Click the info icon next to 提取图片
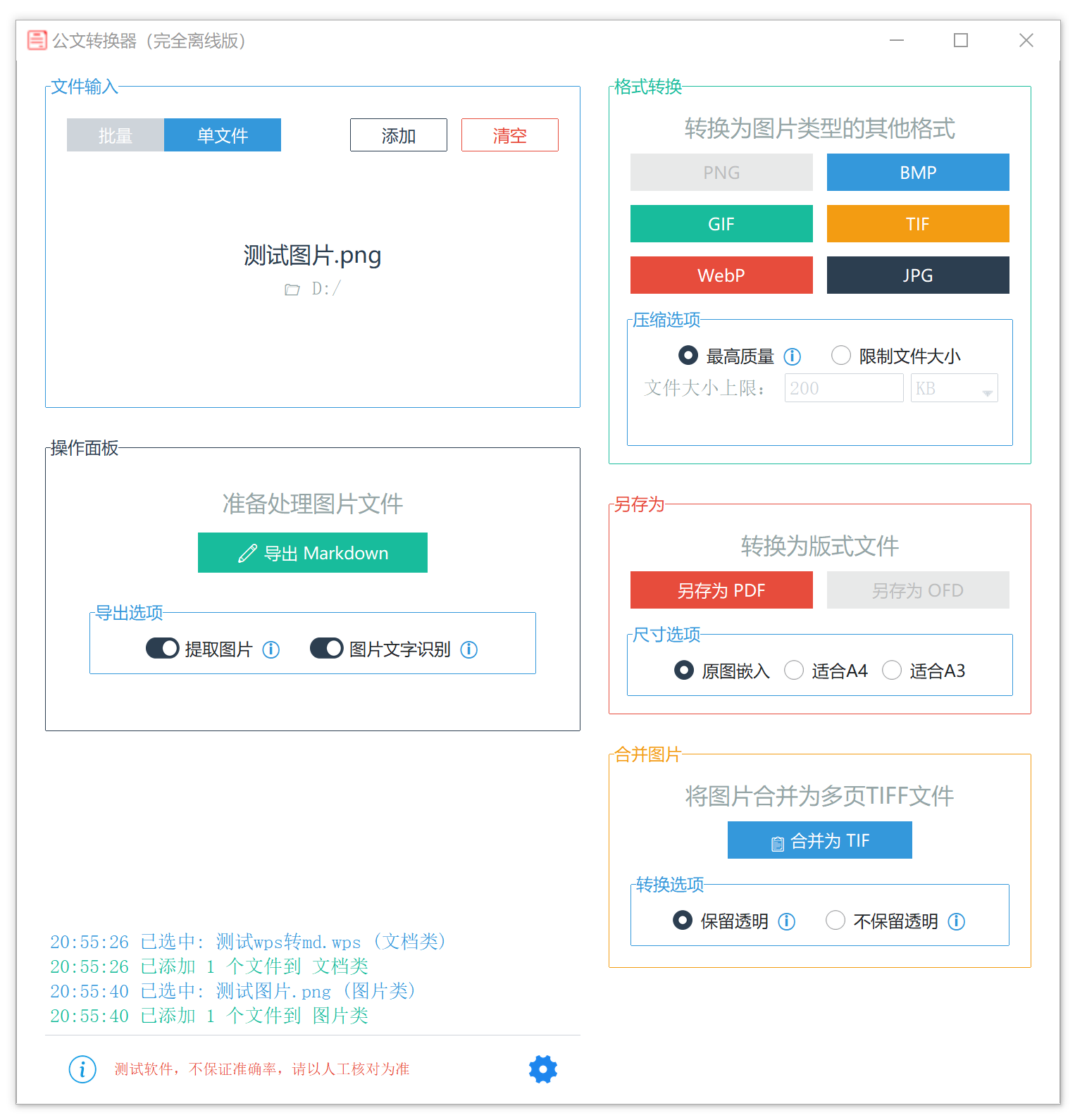 tap(271, 649)
